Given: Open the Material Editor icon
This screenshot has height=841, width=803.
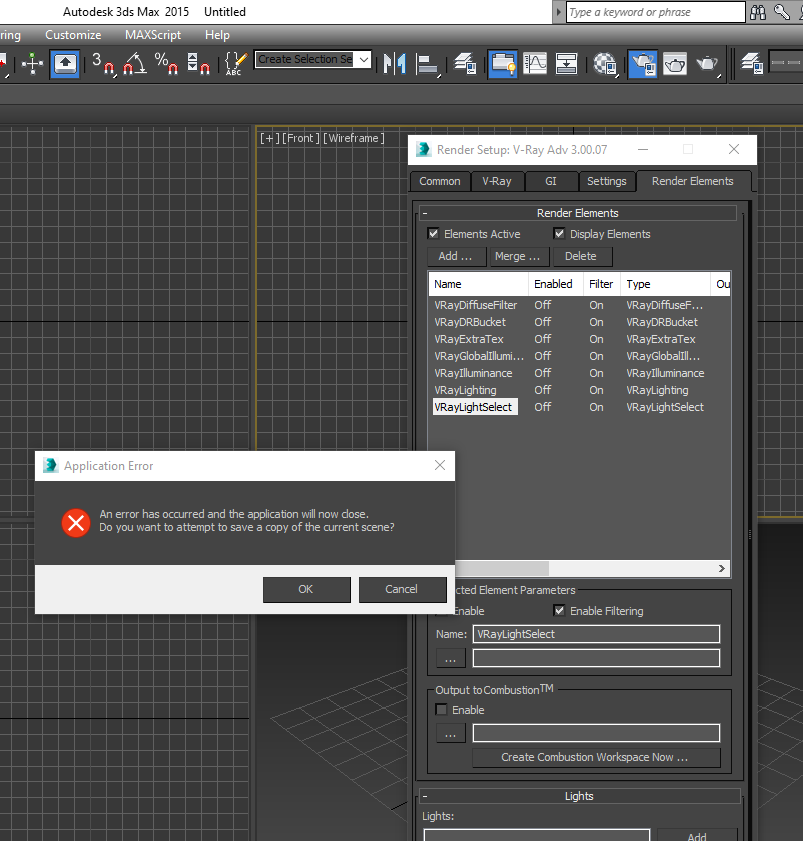Looking at the screenshot, I should coord(605,63).
